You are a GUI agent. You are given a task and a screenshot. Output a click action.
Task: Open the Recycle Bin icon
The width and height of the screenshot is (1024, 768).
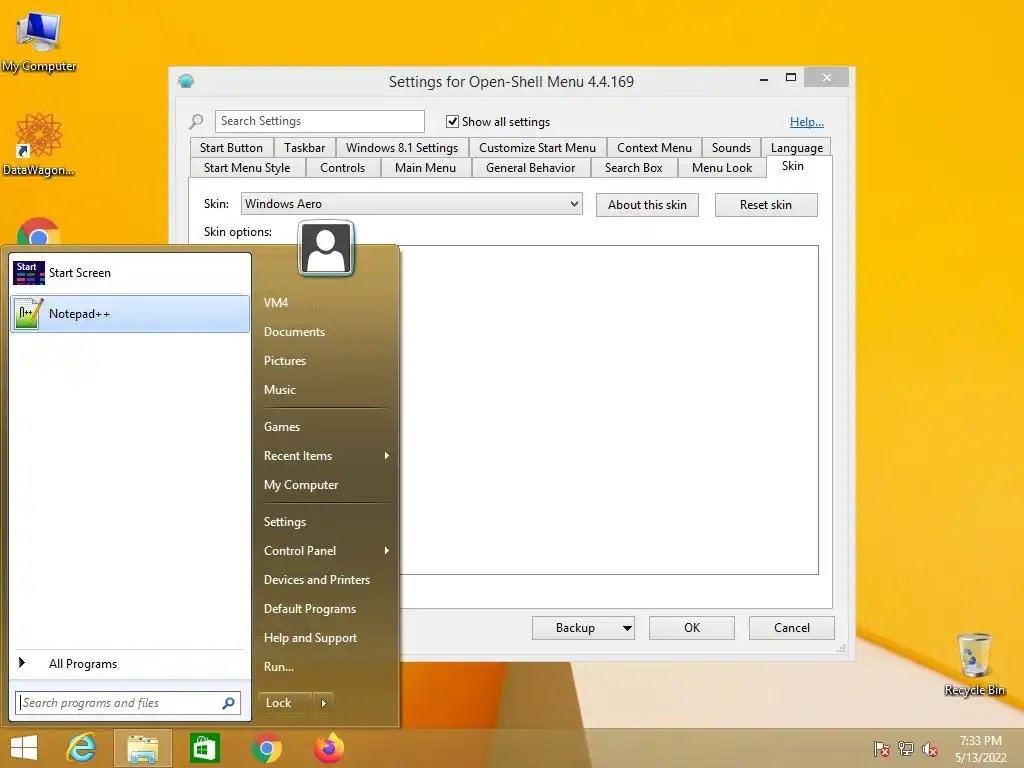click(974, 664)
